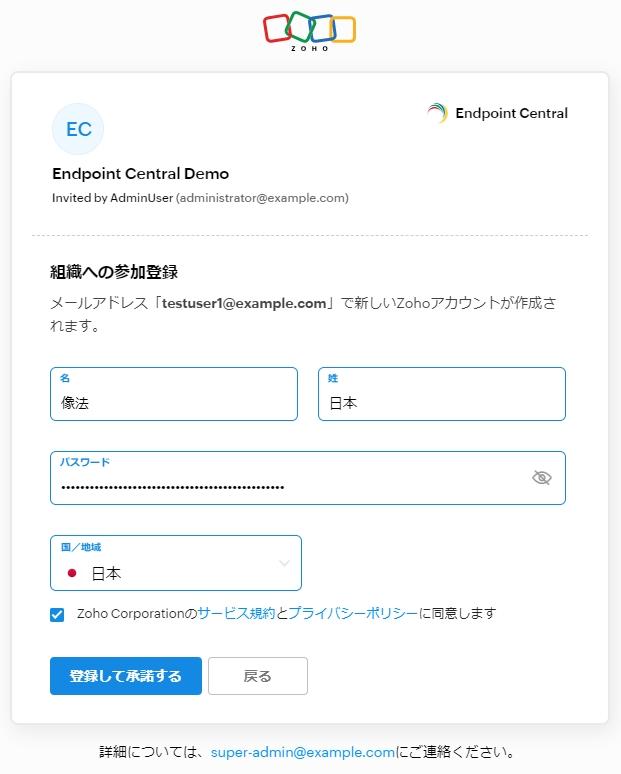Image resolution: width=621 pixels, height=774 pixels.
Task: Toggle password visibility eye icon
Action: 542,478
